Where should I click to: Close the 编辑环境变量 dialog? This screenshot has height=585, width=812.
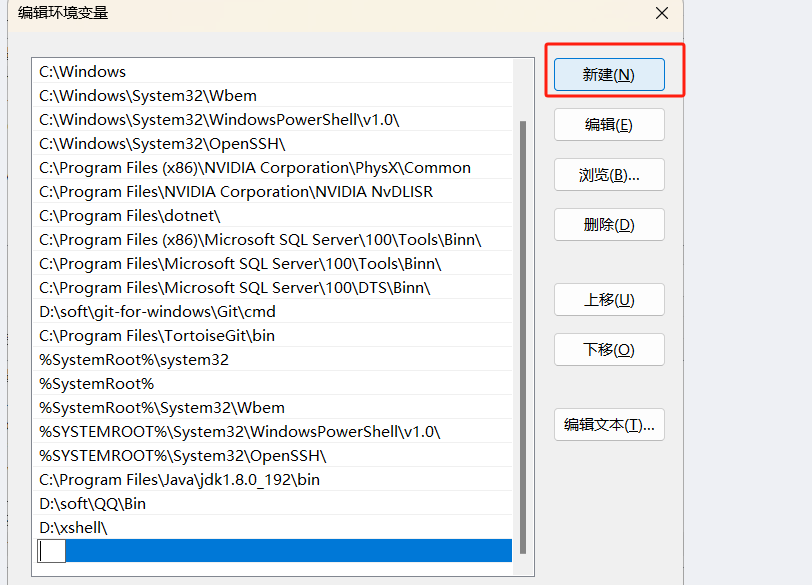[661, 13]
